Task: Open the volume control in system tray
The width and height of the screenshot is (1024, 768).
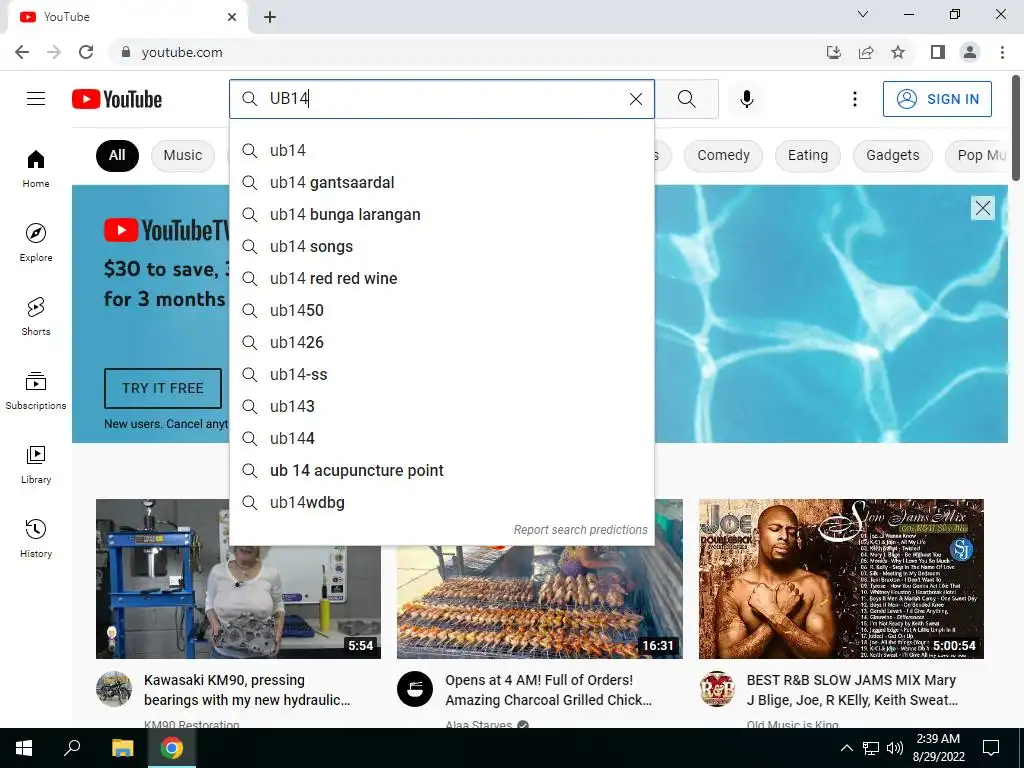Action: click(x=895, y=748)
